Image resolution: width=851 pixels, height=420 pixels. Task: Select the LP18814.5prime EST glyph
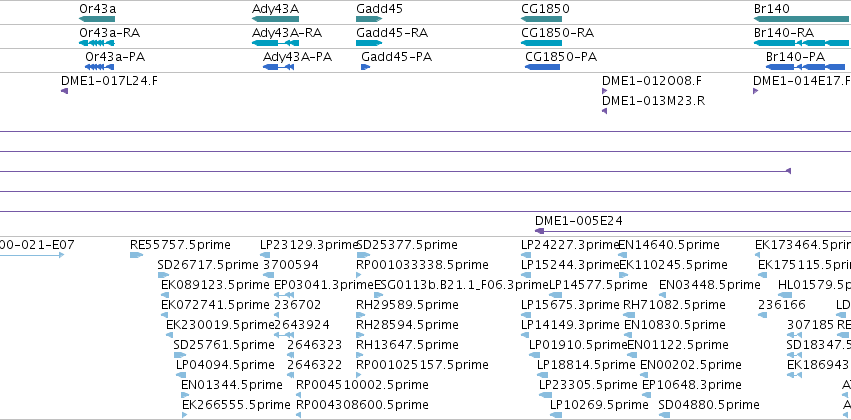pos(543,375)
